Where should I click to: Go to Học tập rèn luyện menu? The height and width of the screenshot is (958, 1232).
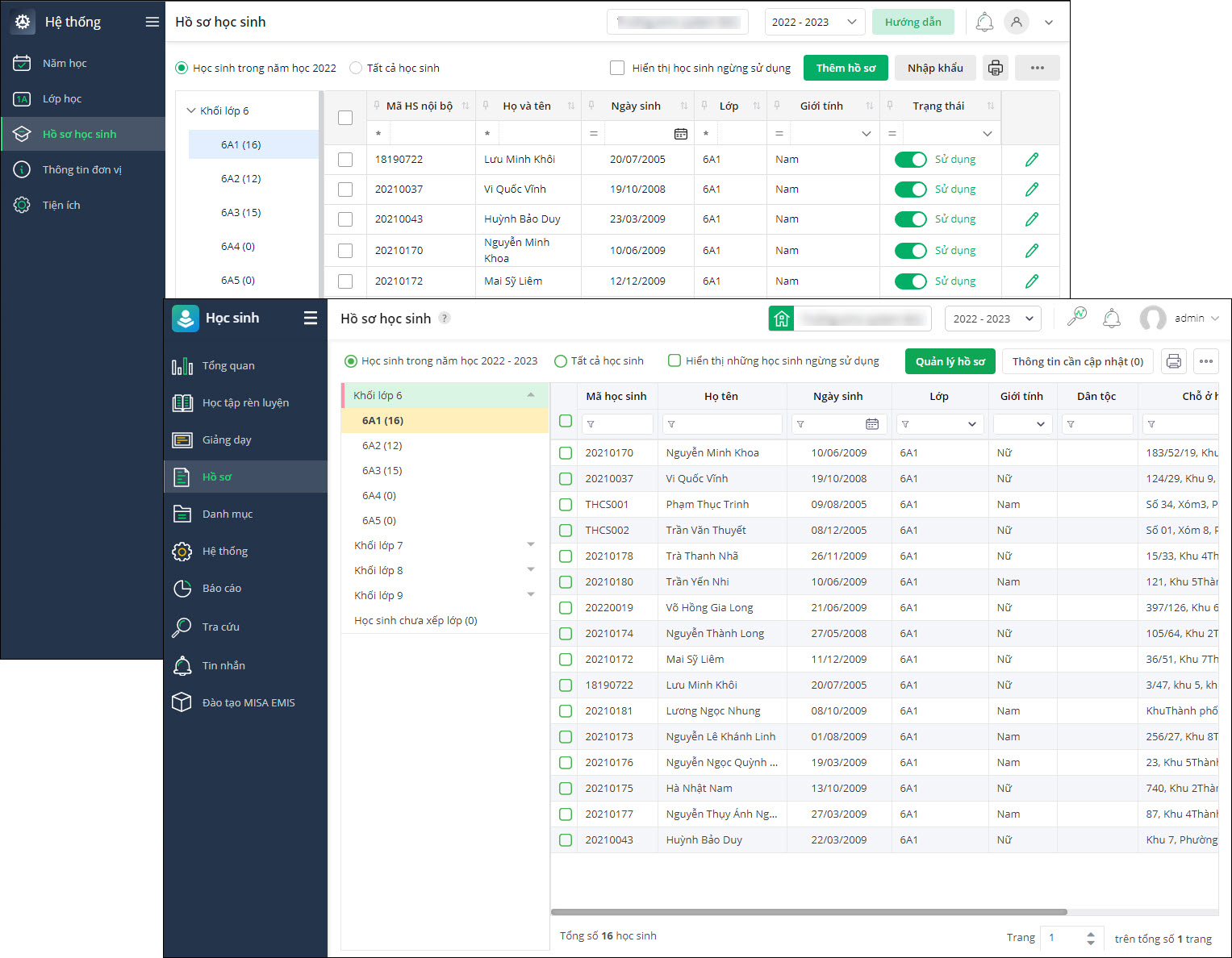click(x=245, y=402)
